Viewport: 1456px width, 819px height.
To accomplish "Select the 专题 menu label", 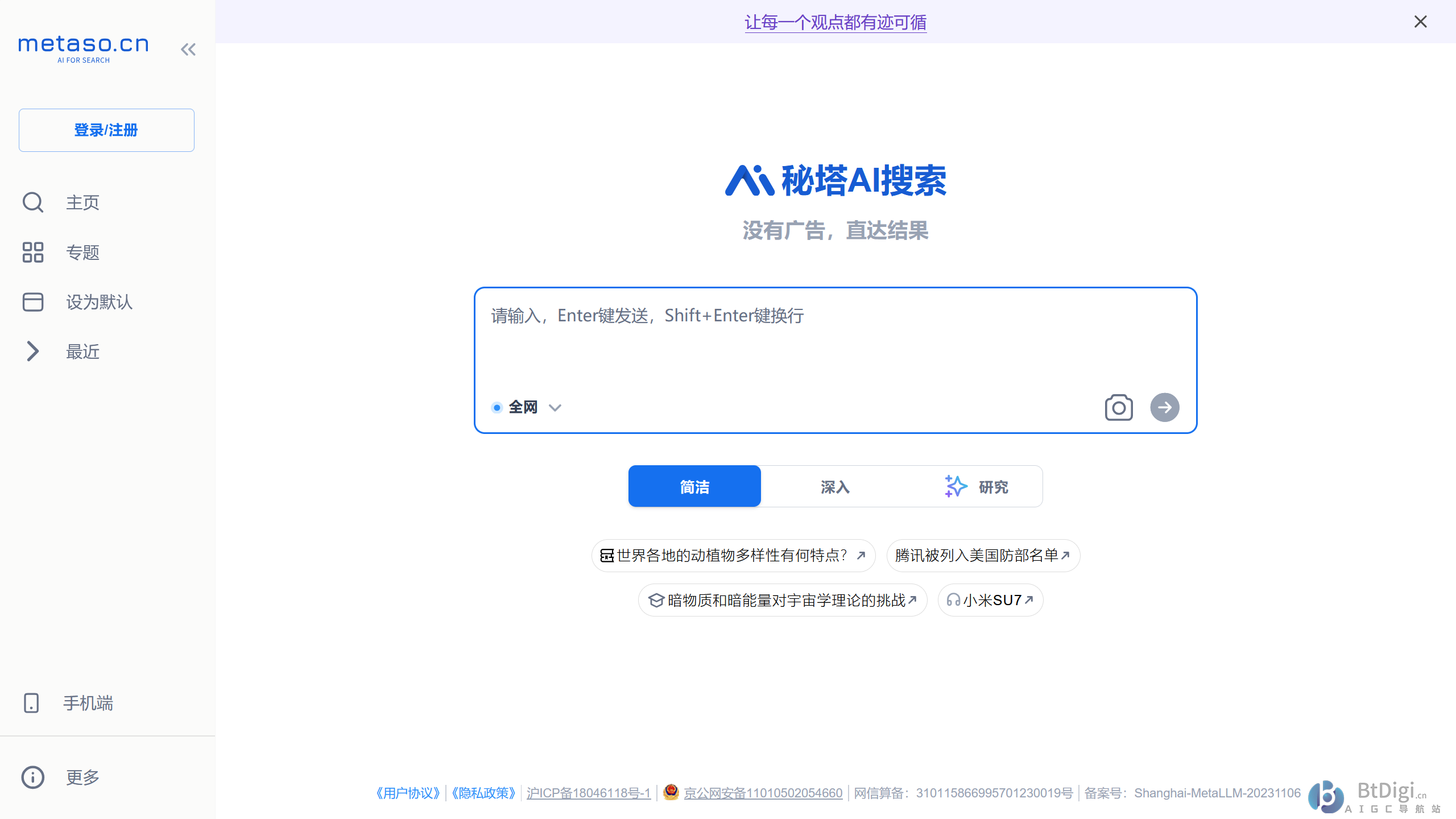I will click(x=83, y=253).
